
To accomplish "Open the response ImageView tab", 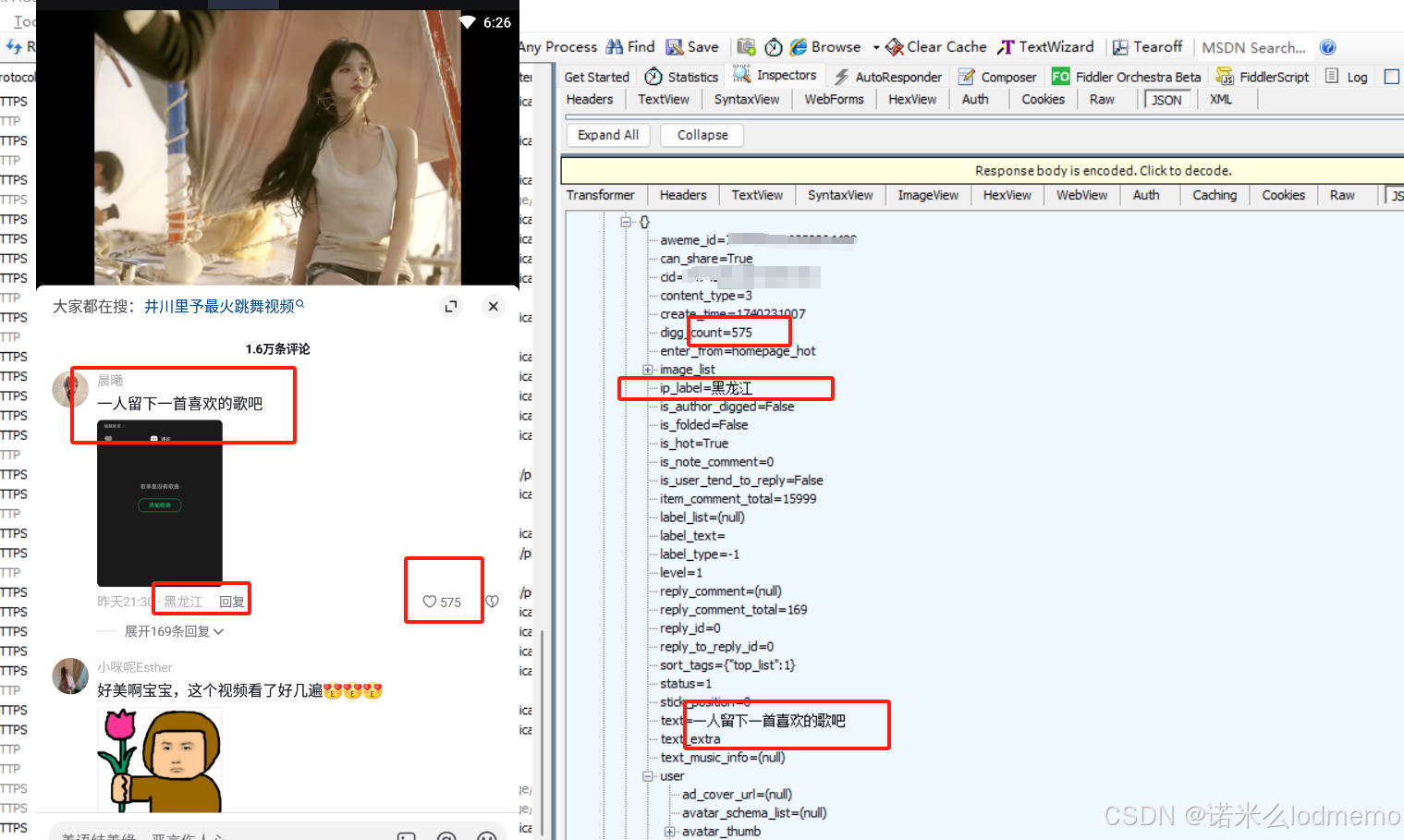I will tap(928, 195).
